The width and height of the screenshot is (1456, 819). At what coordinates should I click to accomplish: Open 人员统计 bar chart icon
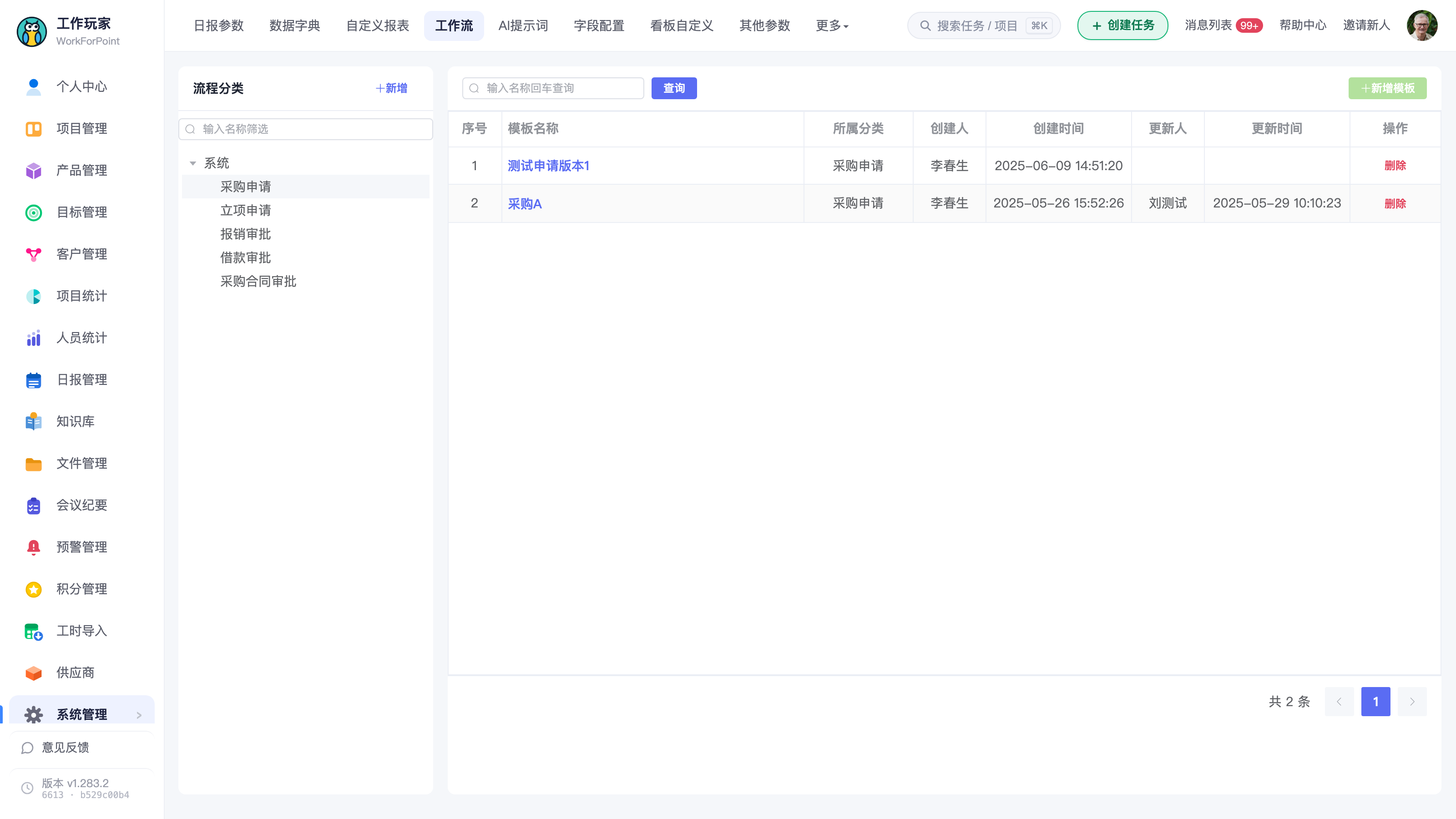pyautogui.click(x=33, y=338)
